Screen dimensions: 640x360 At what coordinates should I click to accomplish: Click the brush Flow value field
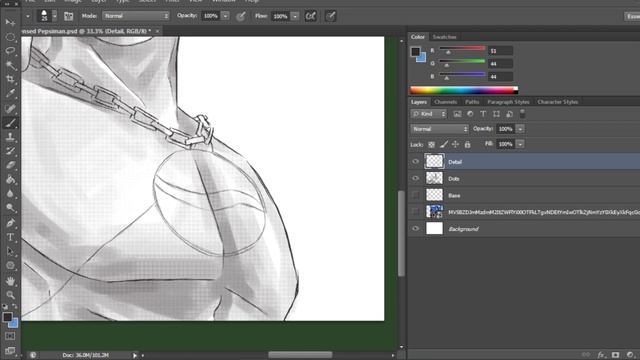pyautogui.click(x=280, y=16)
